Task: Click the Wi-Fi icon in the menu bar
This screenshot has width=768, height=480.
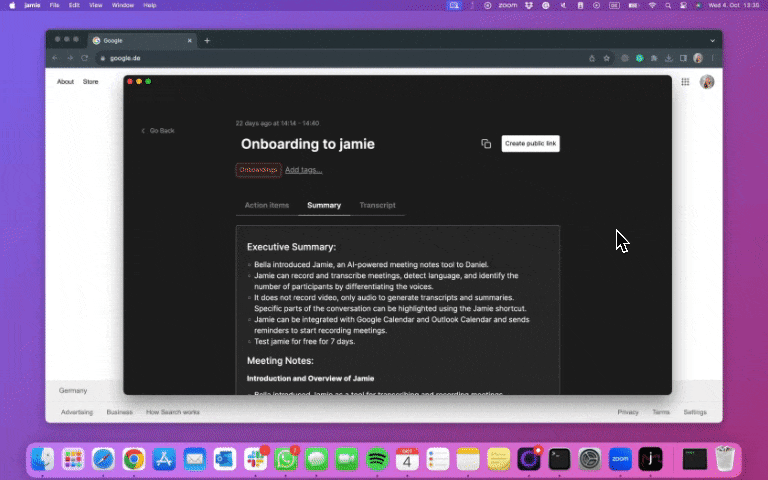Action: tap(652, 5)
